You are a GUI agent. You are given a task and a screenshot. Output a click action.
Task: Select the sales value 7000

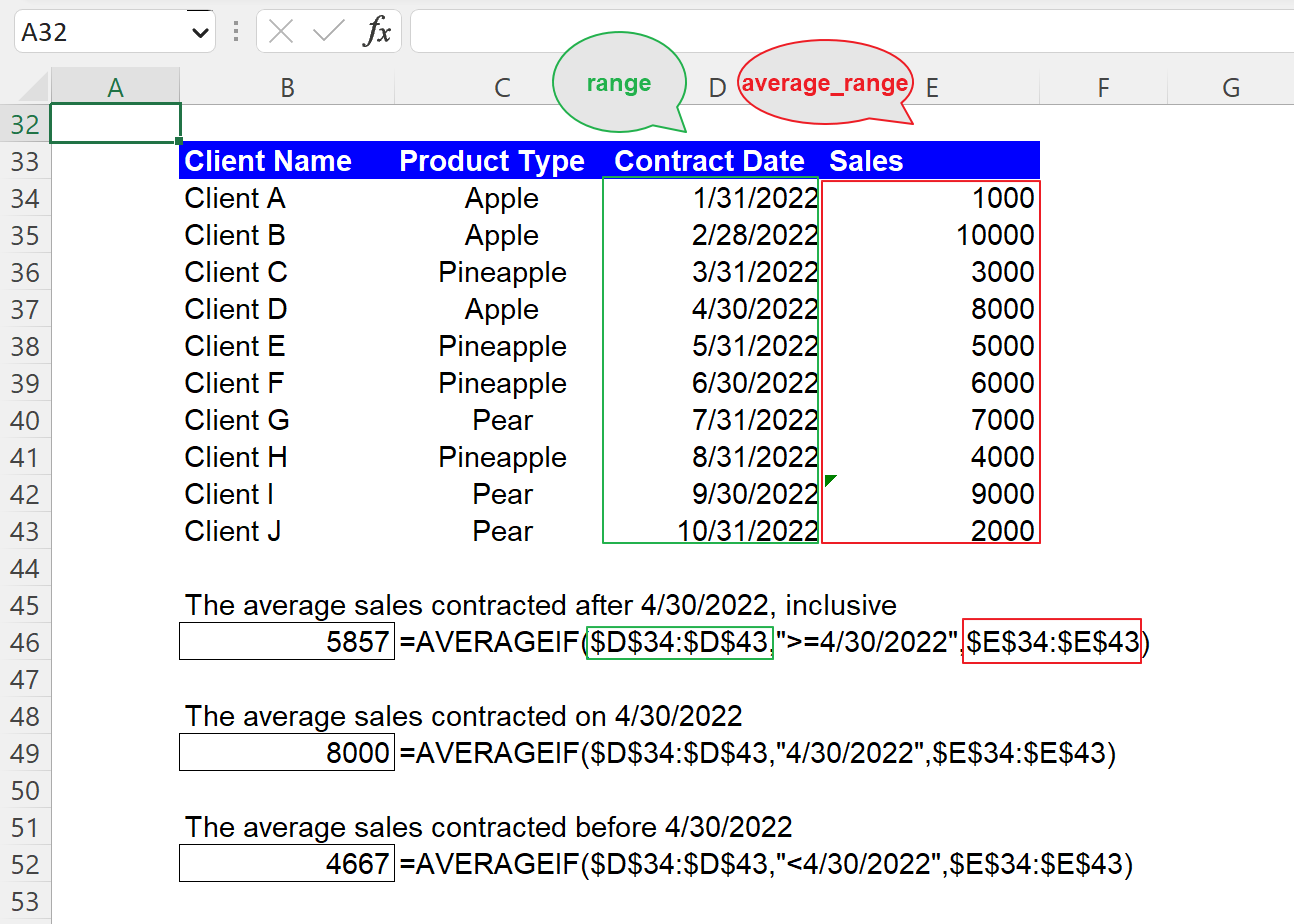click(x=931, y=420)
